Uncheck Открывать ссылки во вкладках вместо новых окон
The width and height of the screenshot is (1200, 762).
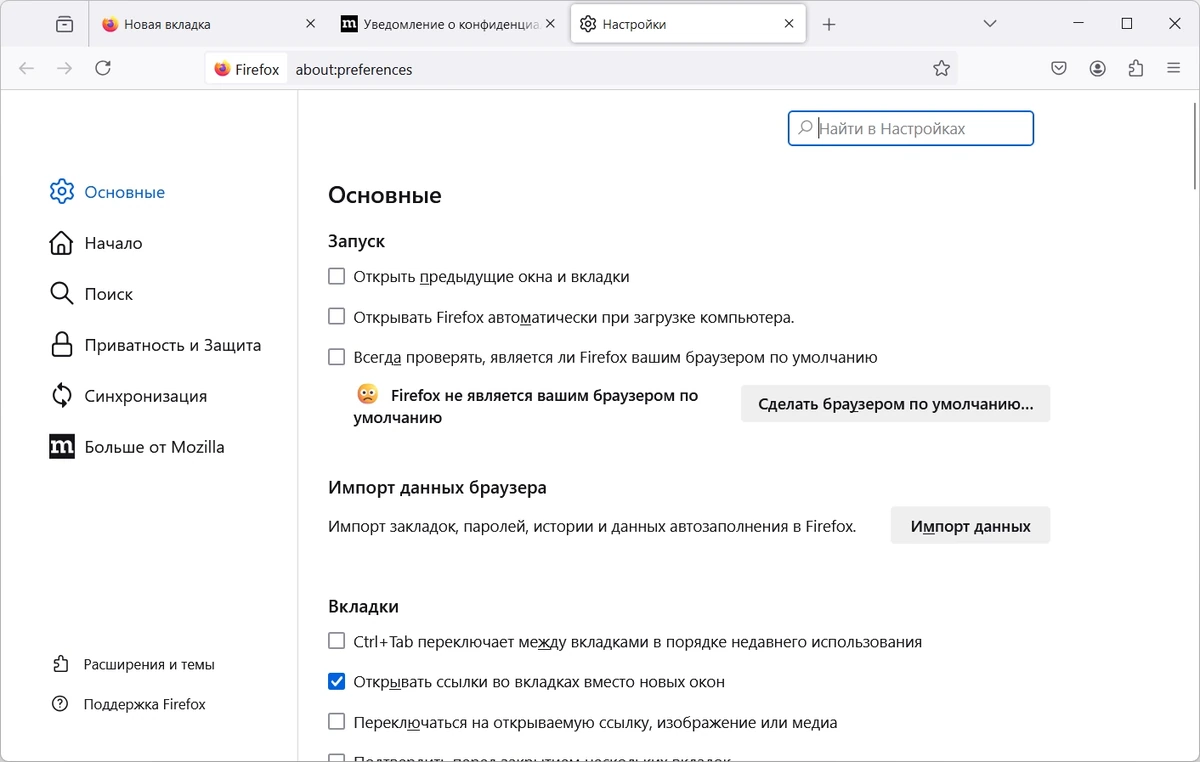pyautogui.click(x=337, y=682)
